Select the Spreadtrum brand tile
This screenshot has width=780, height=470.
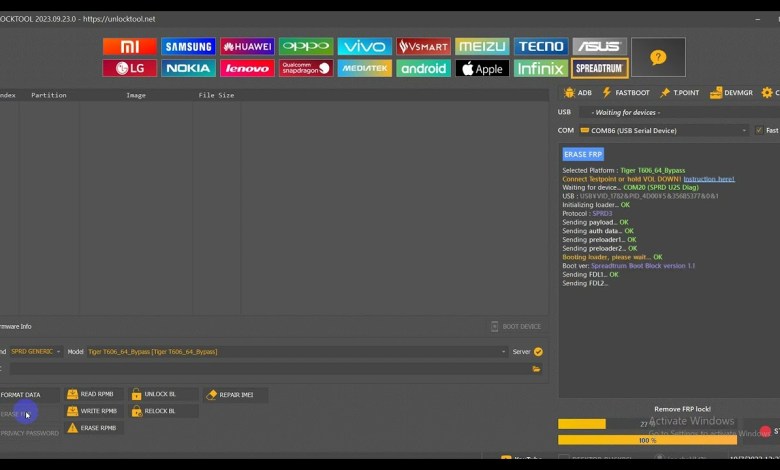click(x=599, y=68)
